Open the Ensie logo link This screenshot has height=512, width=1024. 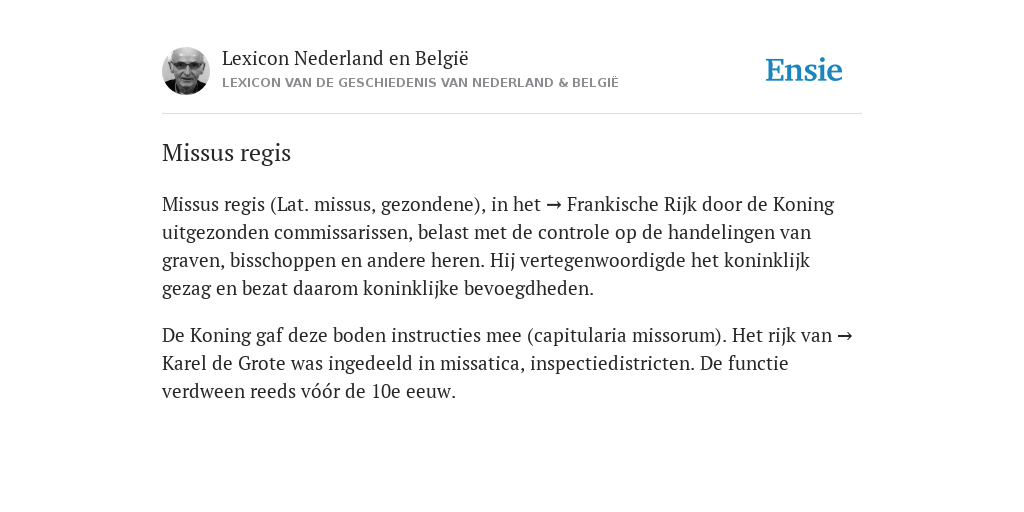click(x=804, y=70)
